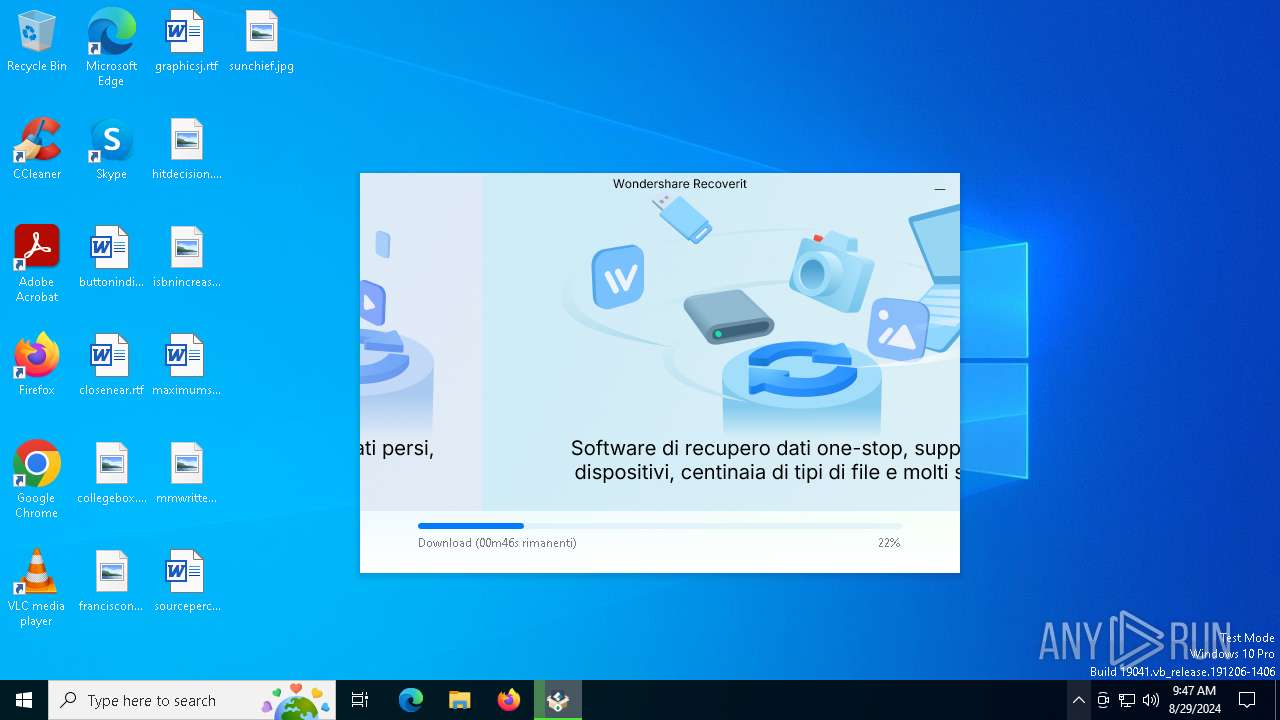Open the Recycle Bin desktop icon
Screen dimensions: 1280x720
(37, 42)
